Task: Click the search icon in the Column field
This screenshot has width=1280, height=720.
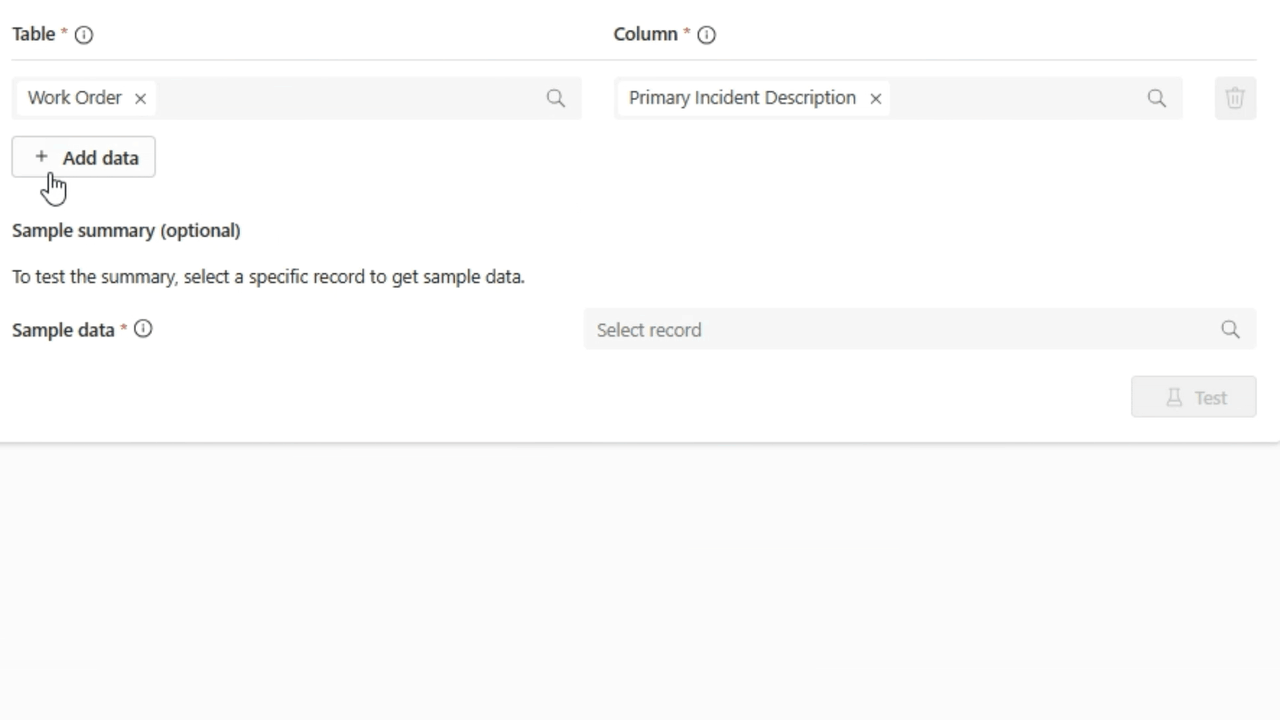Action: coord(1157,97)
